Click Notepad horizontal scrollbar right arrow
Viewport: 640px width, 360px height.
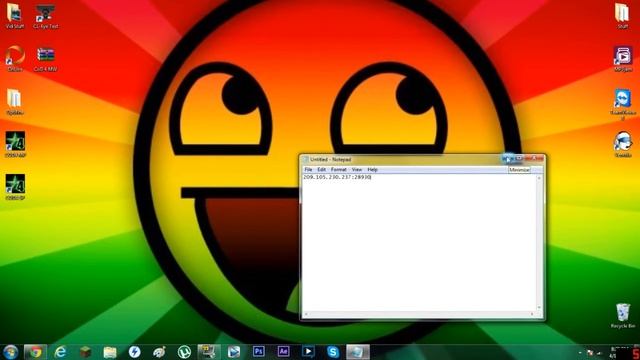click(532, 314)
